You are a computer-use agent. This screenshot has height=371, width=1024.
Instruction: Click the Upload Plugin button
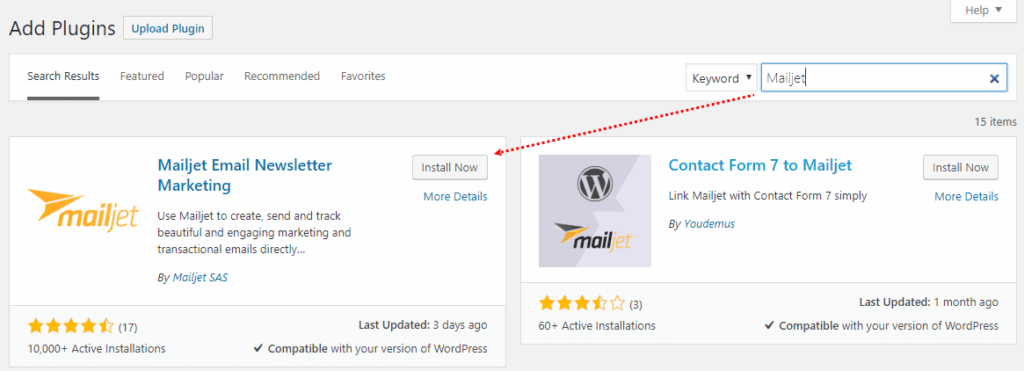click(x=168, y=29)
